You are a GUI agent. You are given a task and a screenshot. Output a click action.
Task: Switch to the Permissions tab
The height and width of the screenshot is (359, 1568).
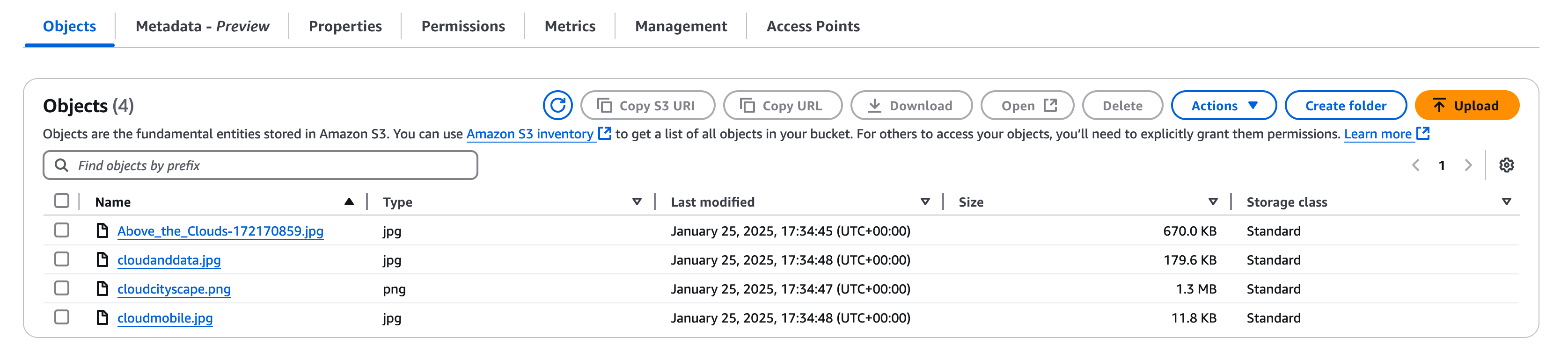tap(462, 26)
